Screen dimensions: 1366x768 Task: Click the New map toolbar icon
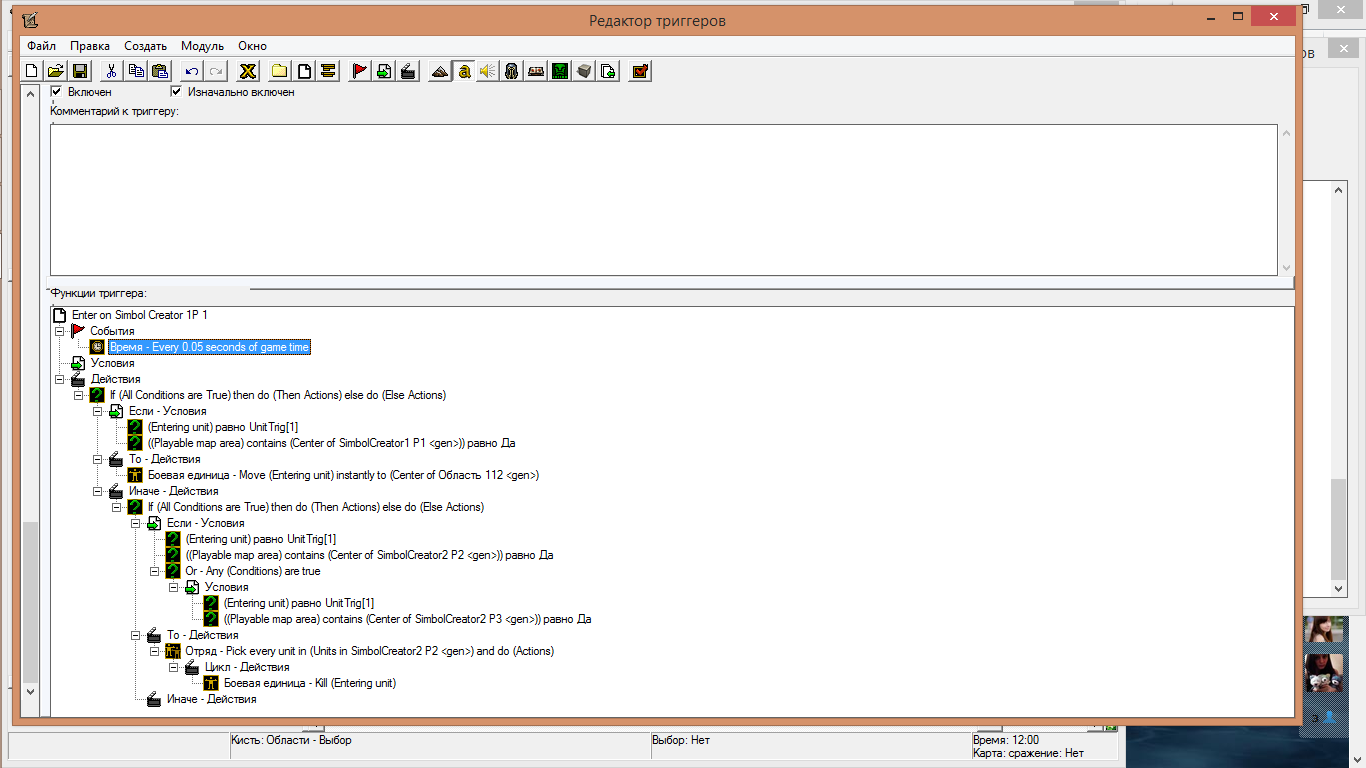pos(32,71)
